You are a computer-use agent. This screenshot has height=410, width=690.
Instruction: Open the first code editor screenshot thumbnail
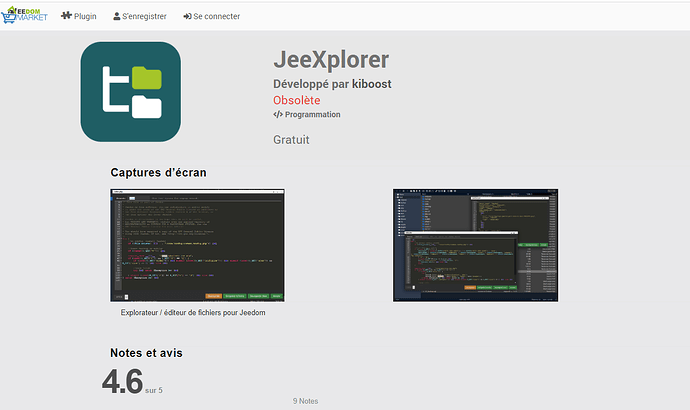(198, 245)
